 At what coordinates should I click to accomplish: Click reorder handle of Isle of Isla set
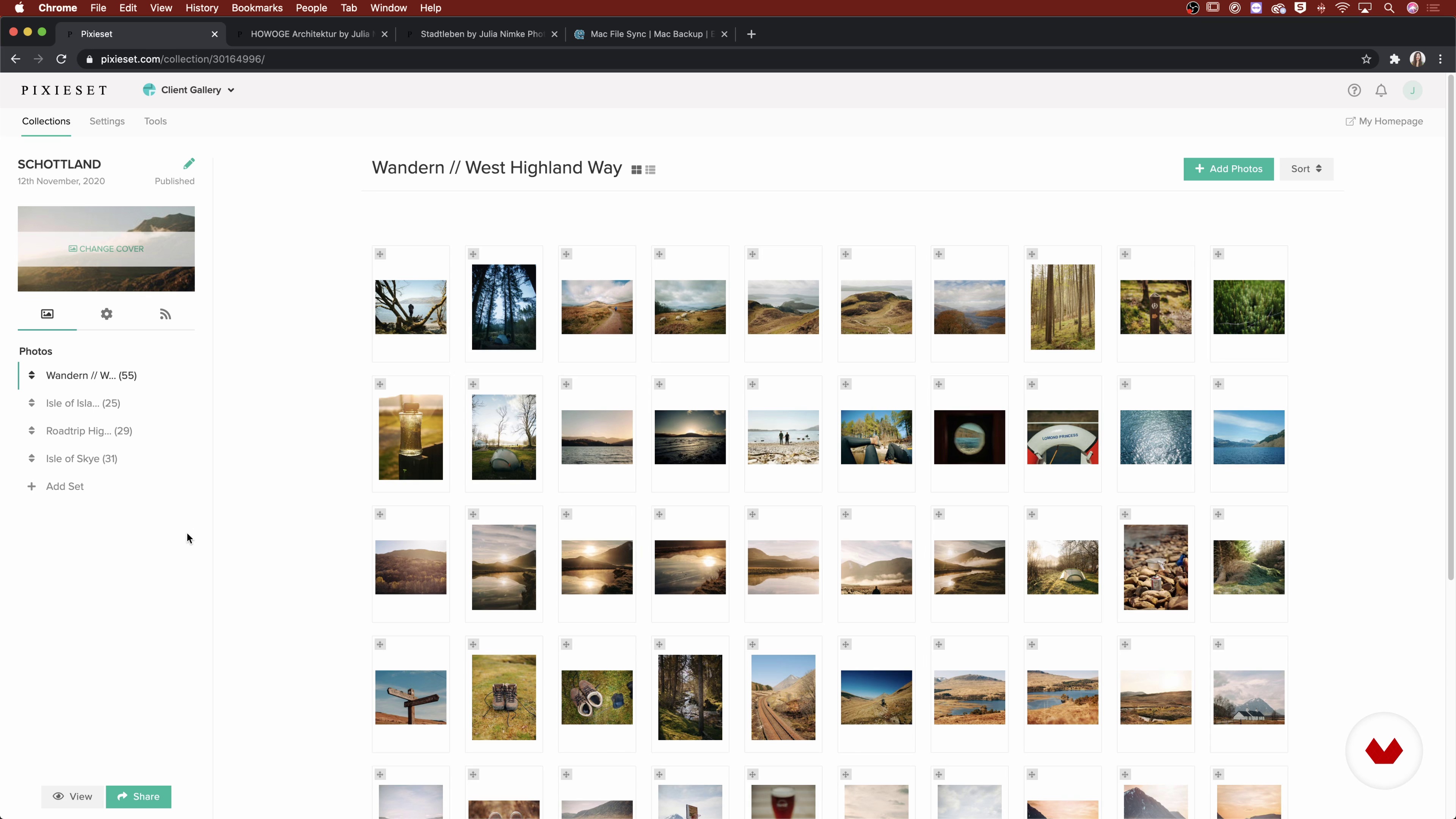click(31, 403)
